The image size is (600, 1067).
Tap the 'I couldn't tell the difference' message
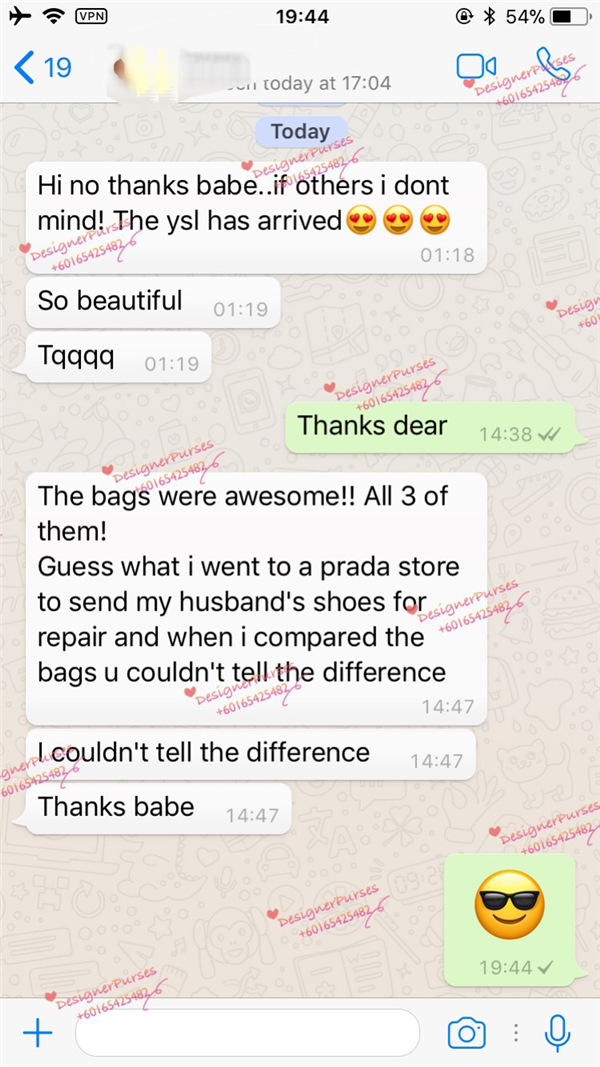pyautogui.click(x=250, y=755)
